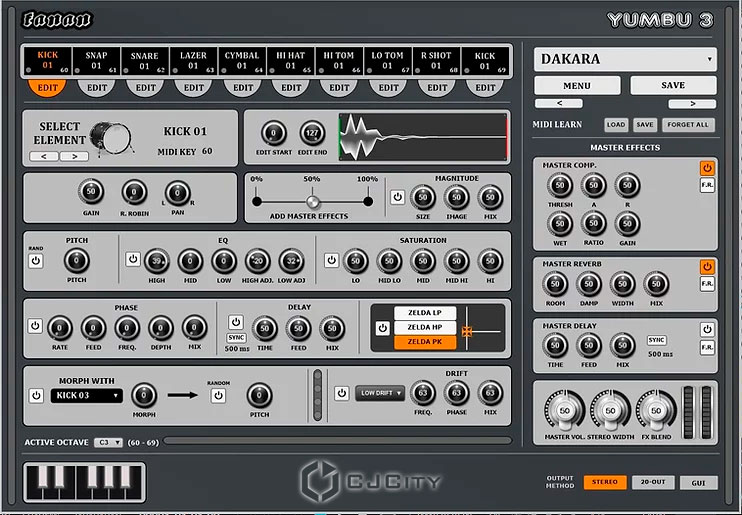Click the EQ LOW ADJ knob
Viewport: 742px width, 515px height.
point(291,261)
